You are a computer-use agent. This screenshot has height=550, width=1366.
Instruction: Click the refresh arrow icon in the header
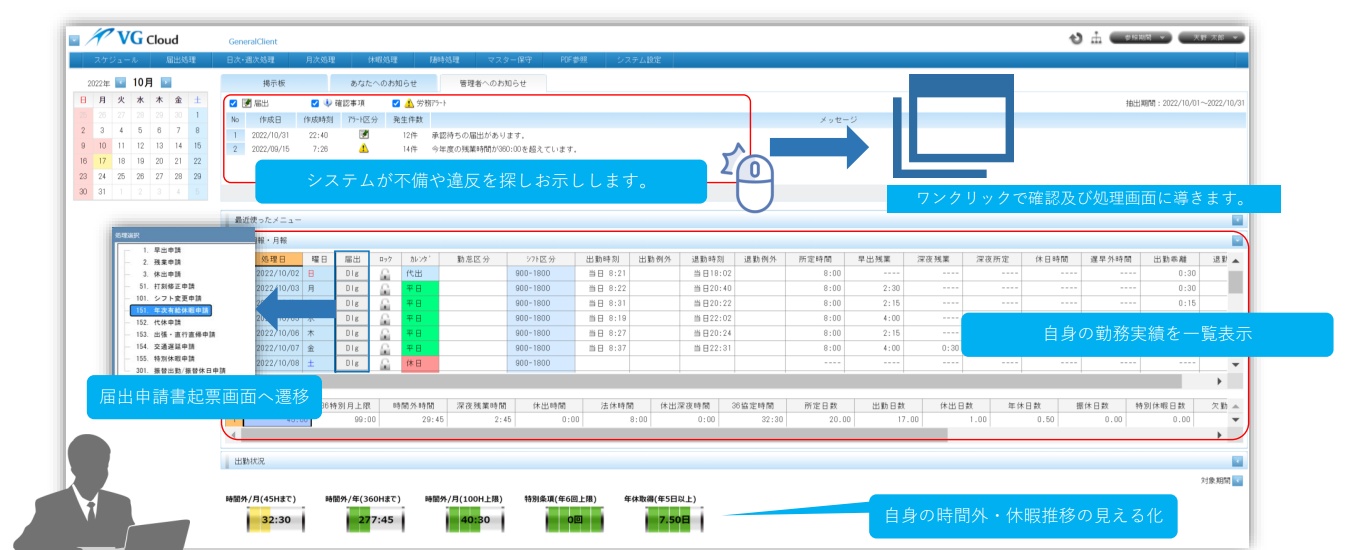click(1076, 38)
